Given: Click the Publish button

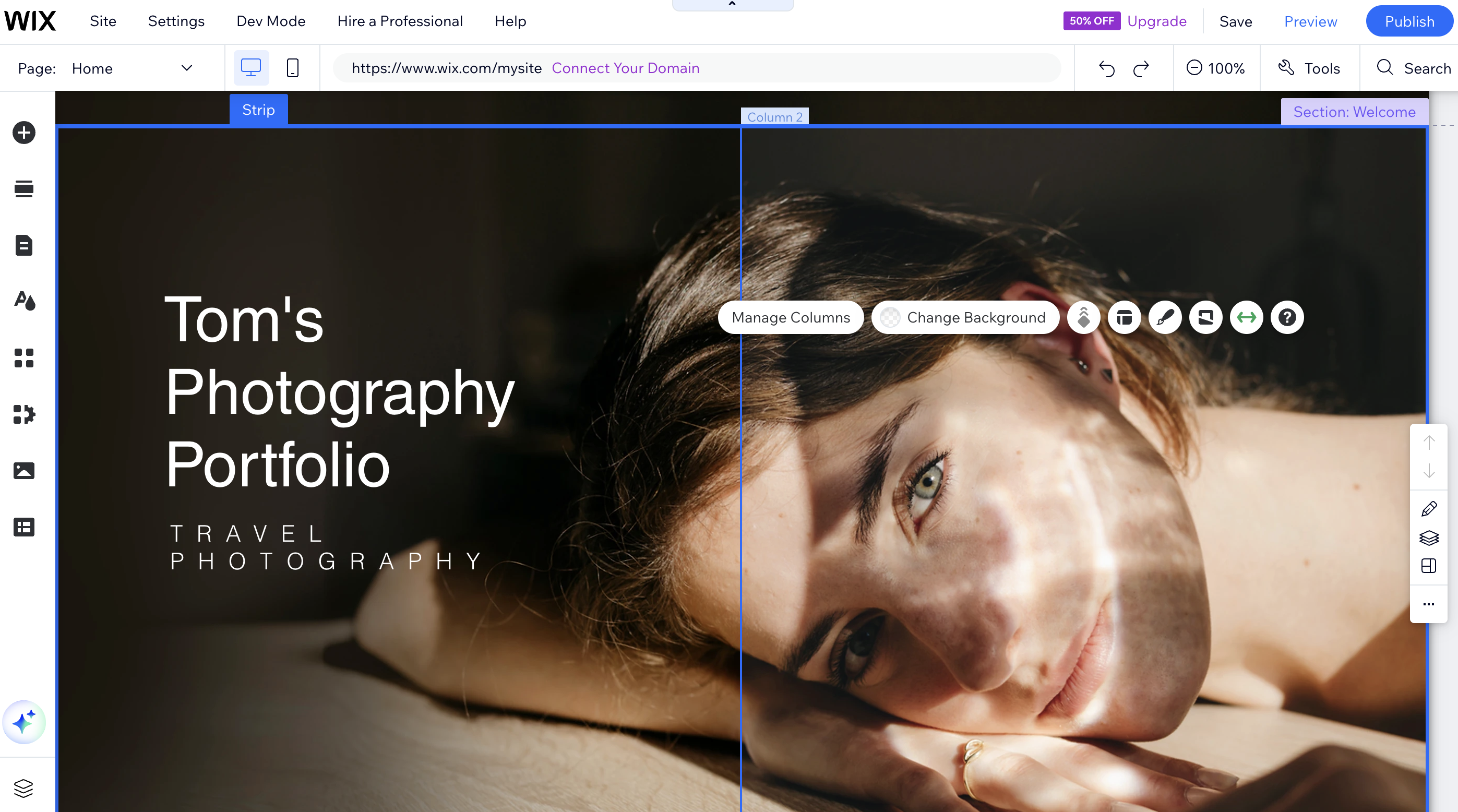Looking at the screenshot, I should click(x=1409, y=21).
